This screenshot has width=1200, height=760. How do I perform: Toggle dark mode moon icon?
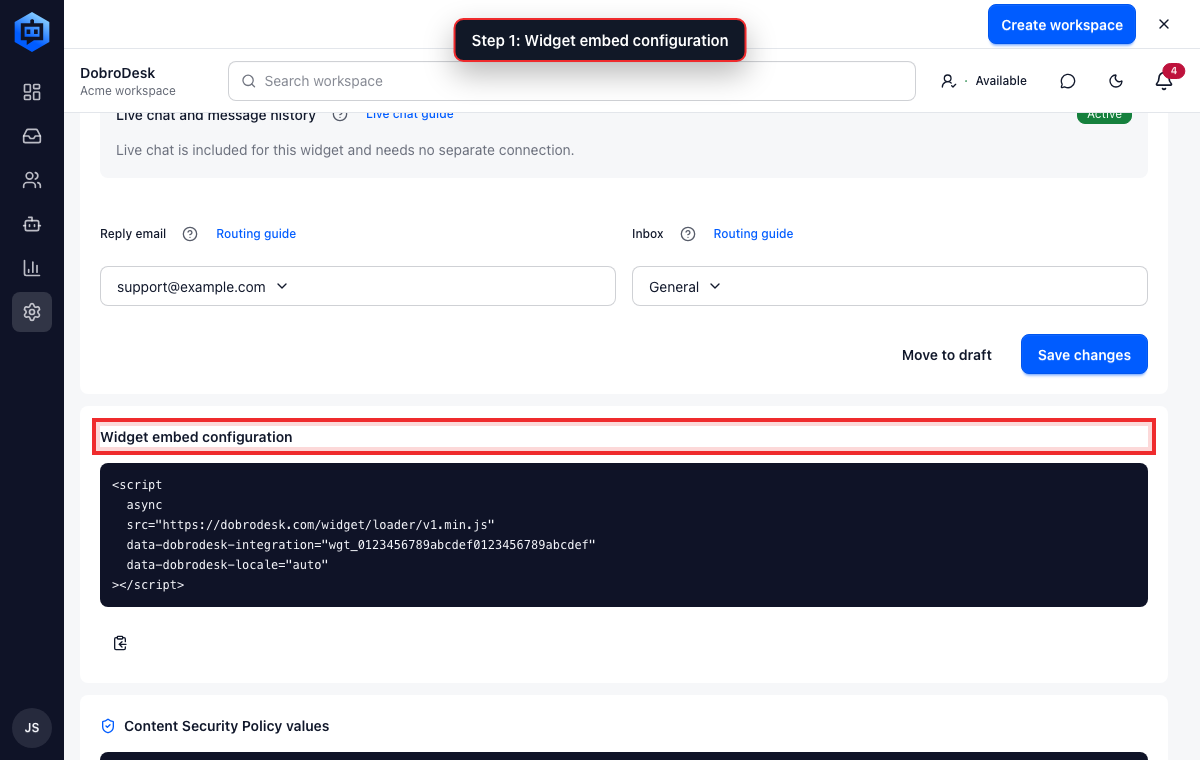tap(1116, 81)
